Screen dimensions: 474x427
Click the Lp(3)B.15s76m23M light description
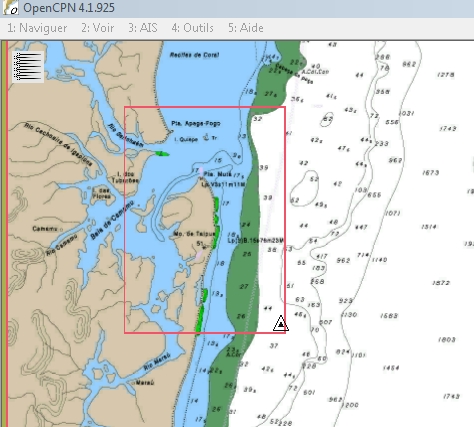click(x=255, y=241)
